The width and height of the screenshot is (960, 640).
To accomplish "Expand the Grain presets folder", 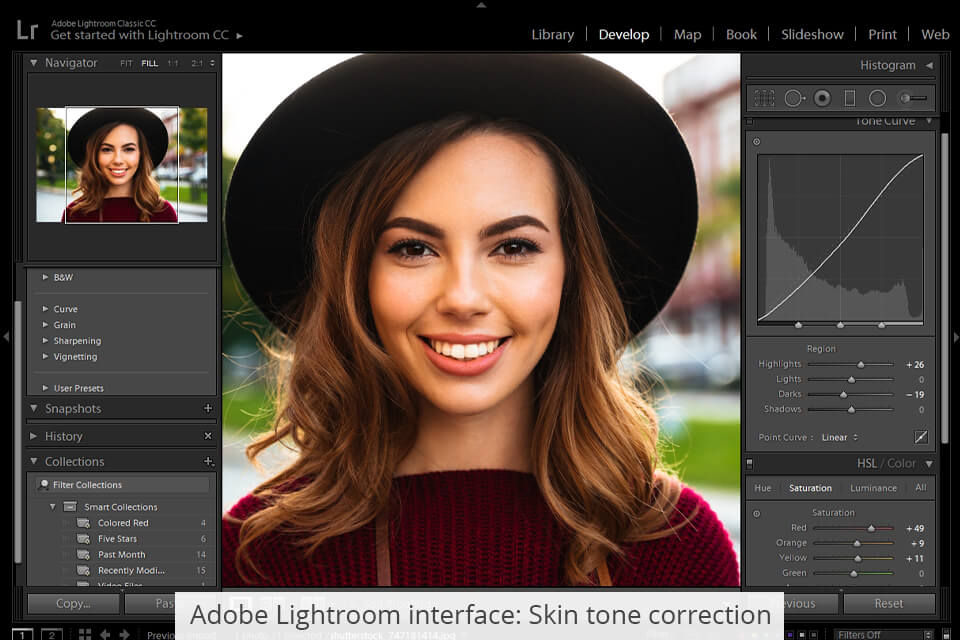I will [45, 325].
